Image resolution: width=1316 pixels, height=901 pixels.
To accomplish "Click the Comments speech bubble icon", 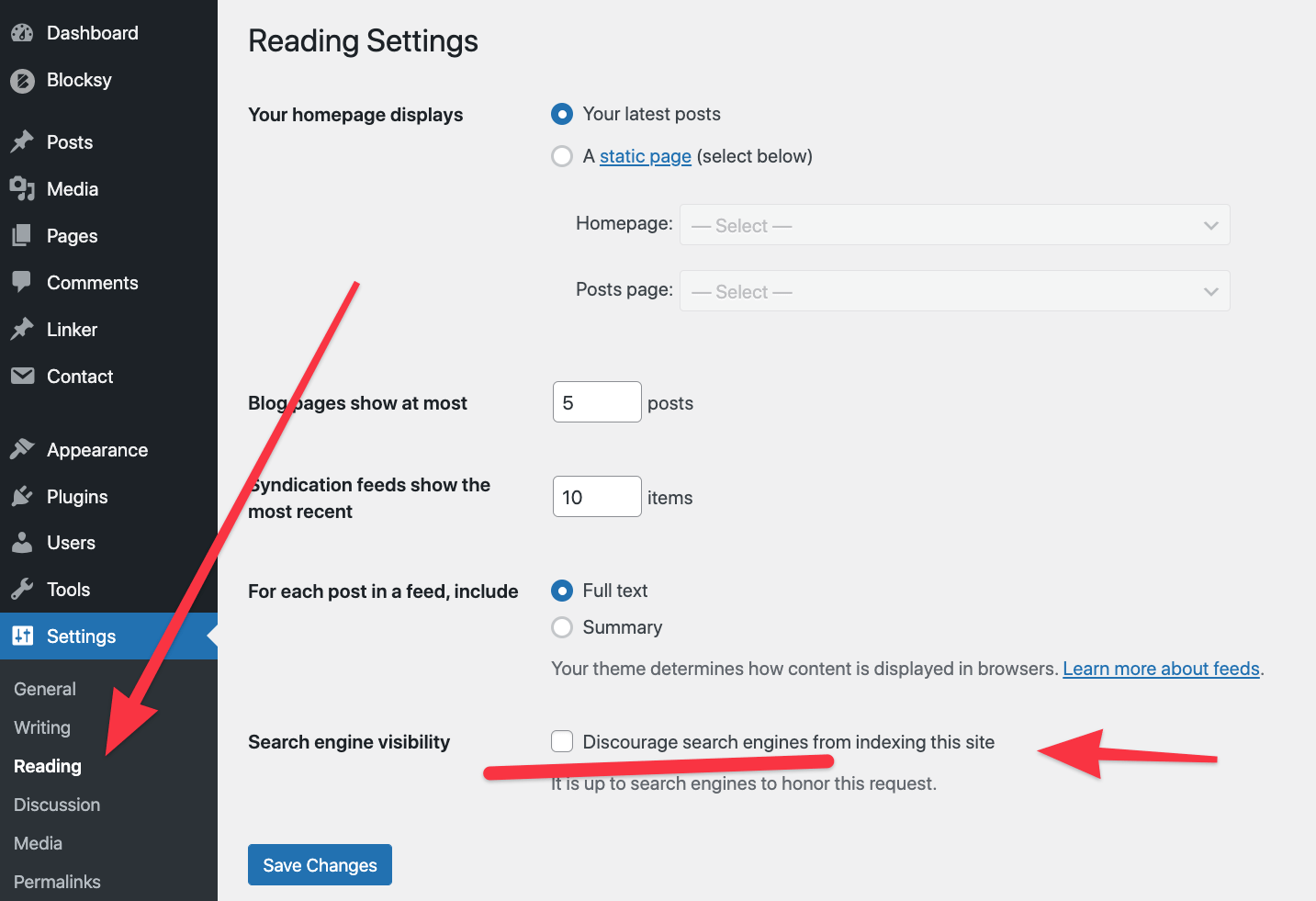I will [22, 282].
